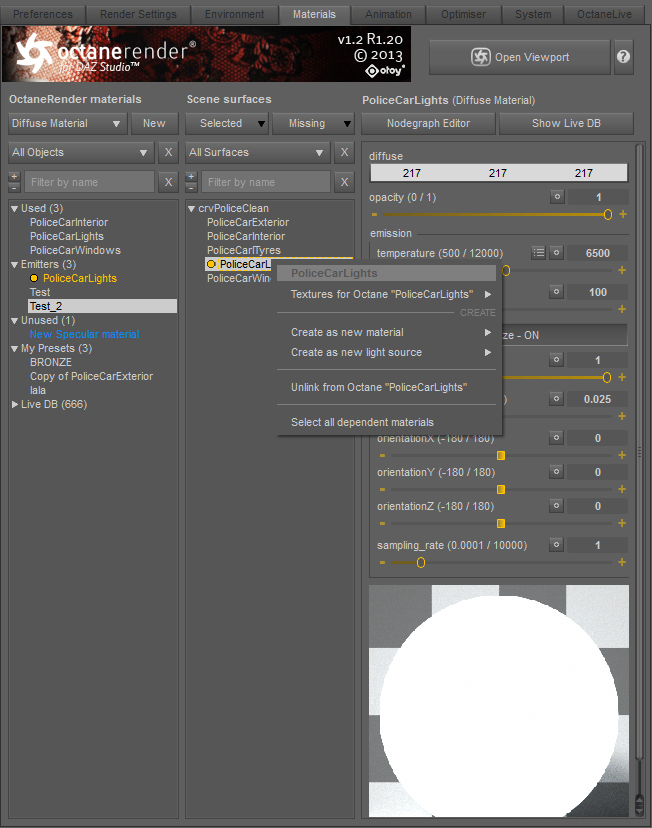This screenshot has height=828, width=652.
Task: Open the help question mark button
Action: 623,57
